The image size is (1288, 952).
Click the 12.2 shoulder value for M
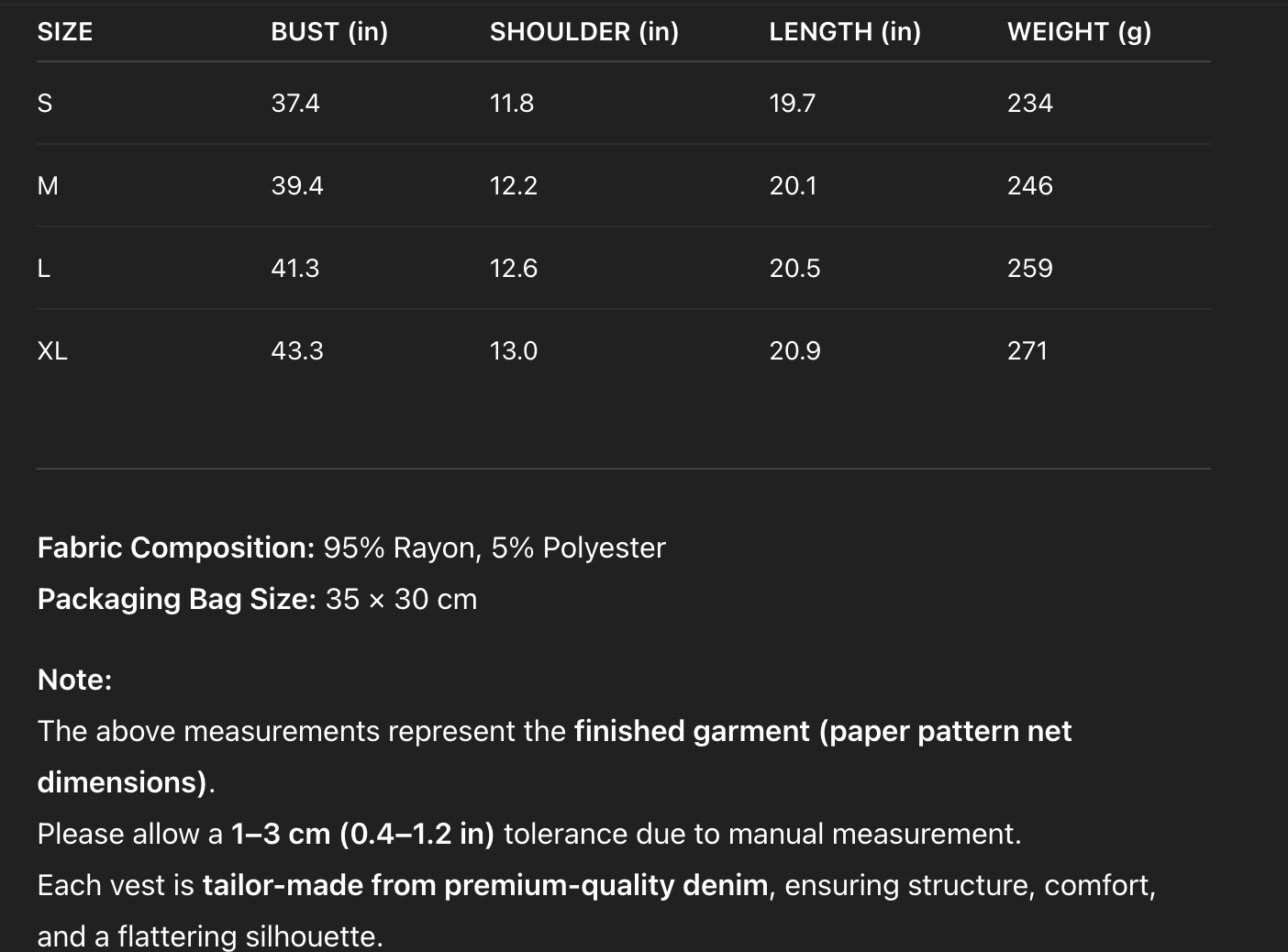click(514, 186)
